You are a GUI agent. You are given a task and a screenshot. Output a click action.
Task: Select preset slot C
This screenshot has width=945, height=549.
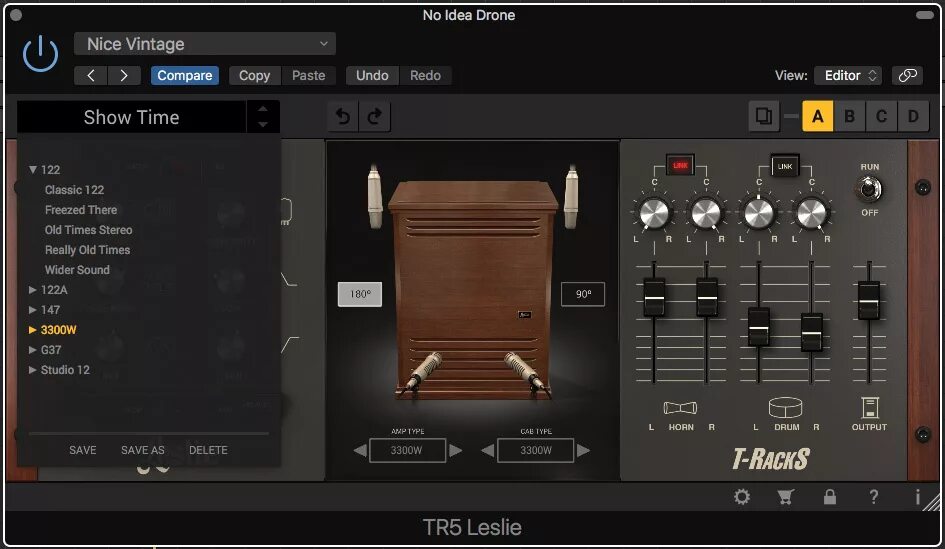pyautogui.click(x=881, y=116)
